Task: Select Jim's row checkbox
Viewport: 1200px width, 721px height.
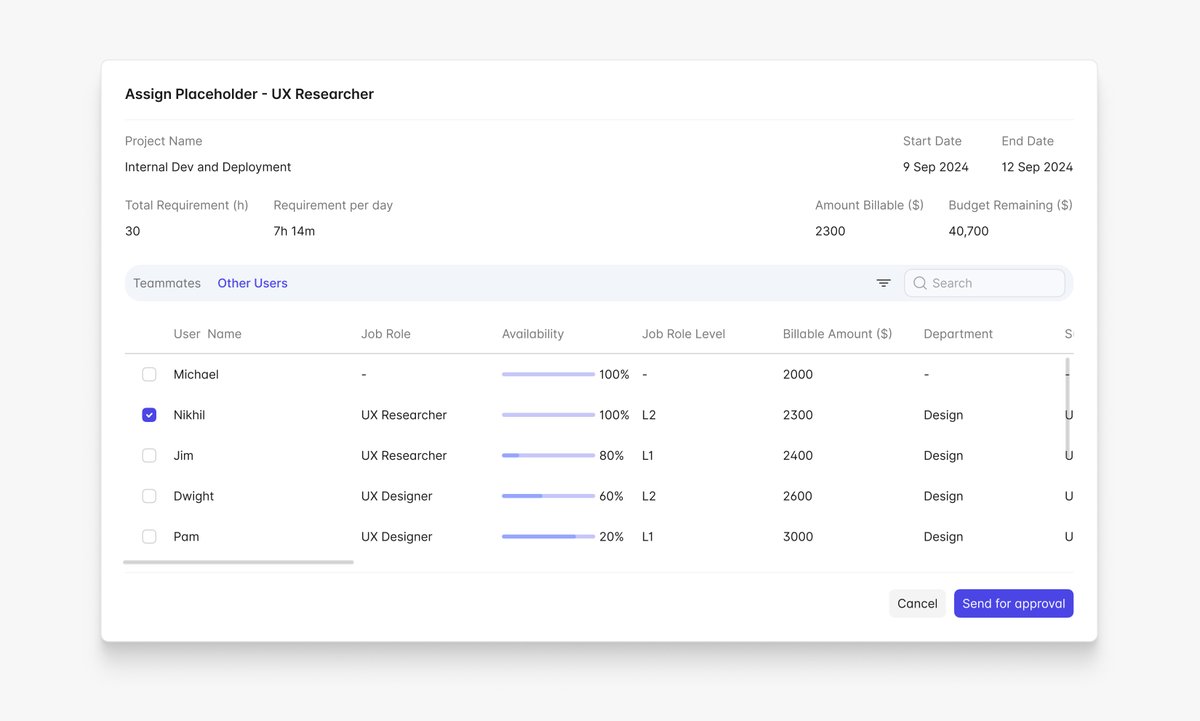Action: point(149,455)
